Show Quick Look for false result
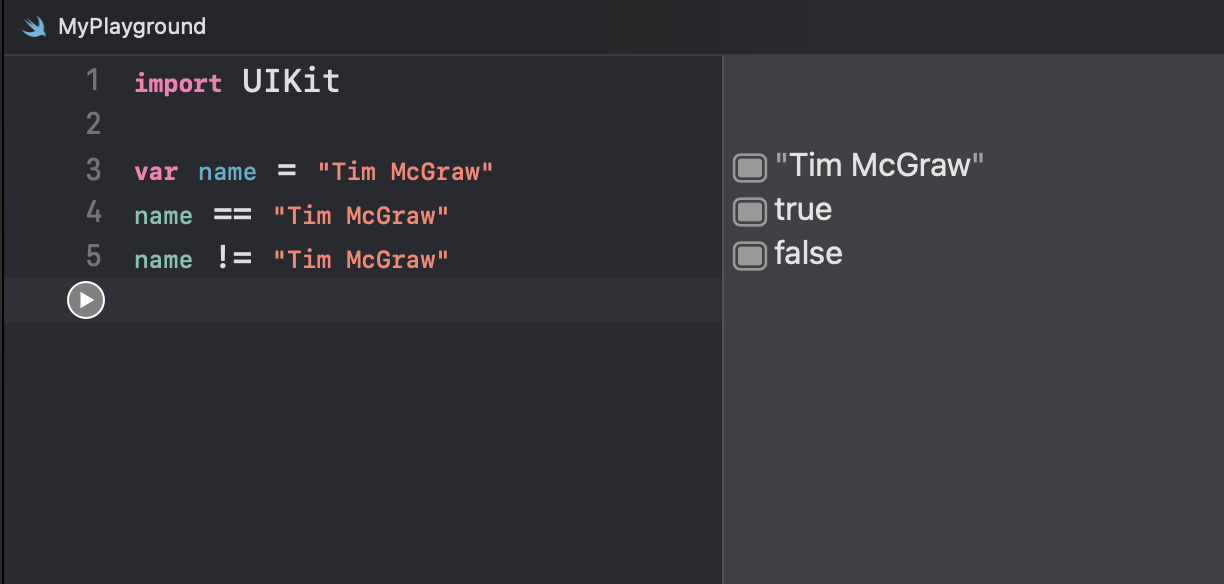The width and height of the screenshot is (1224, 584). click(750, 255)
